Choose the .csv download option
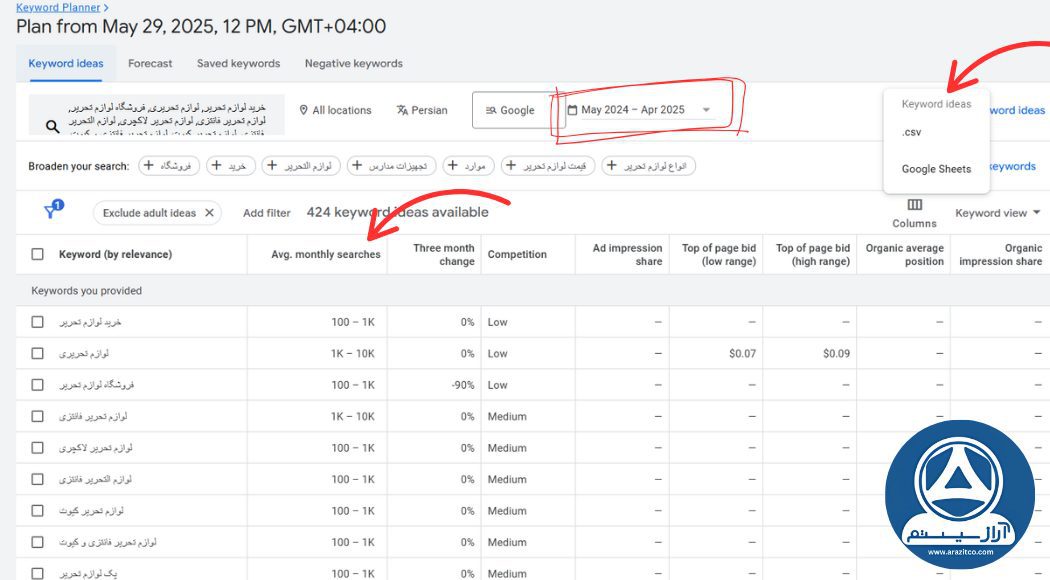This screenshot has width=1050, height=580. pyautogui.click(x=911, y=132)
